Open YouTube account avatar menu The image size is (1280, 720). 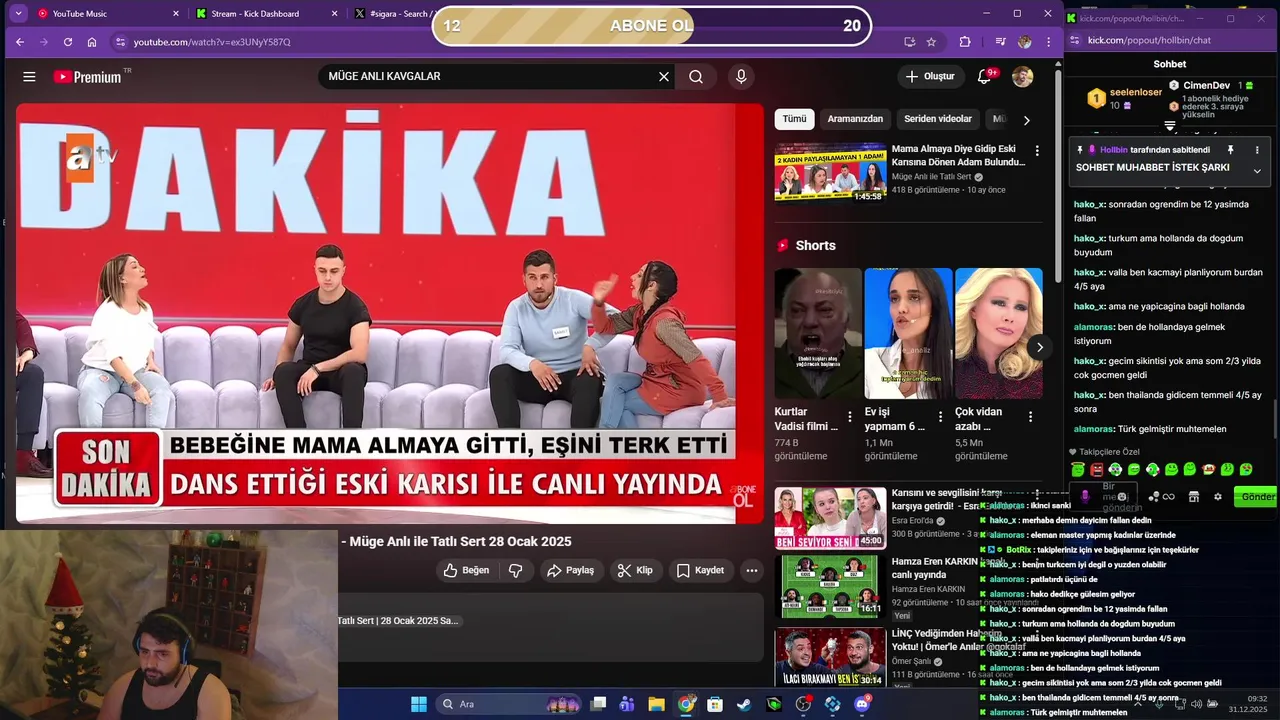tap(1022, 77)
